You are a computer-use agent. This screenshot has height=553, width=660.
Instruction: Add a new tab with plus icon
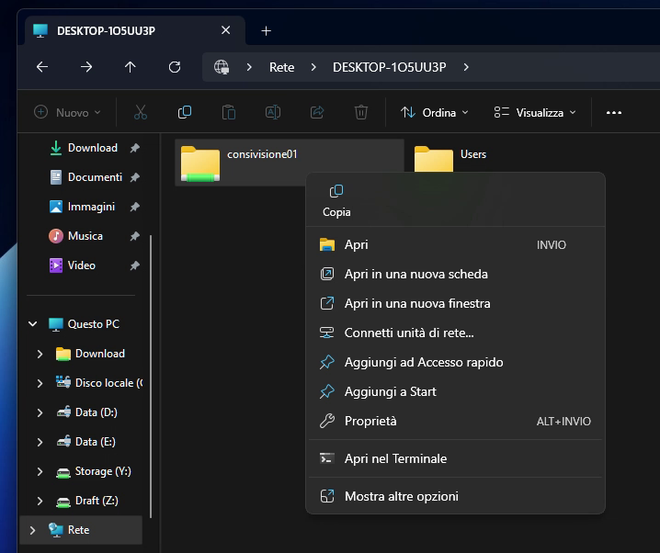click(x=266, y=31)
